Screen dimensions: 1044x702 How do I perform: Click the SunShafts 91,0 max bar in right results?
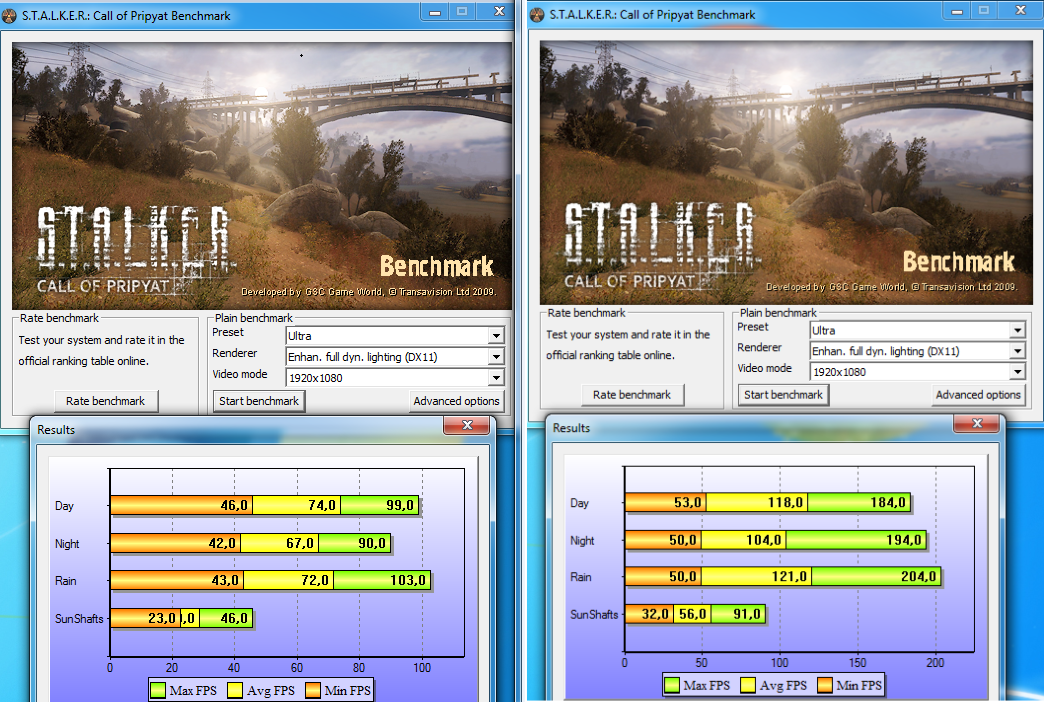[738, 613]
